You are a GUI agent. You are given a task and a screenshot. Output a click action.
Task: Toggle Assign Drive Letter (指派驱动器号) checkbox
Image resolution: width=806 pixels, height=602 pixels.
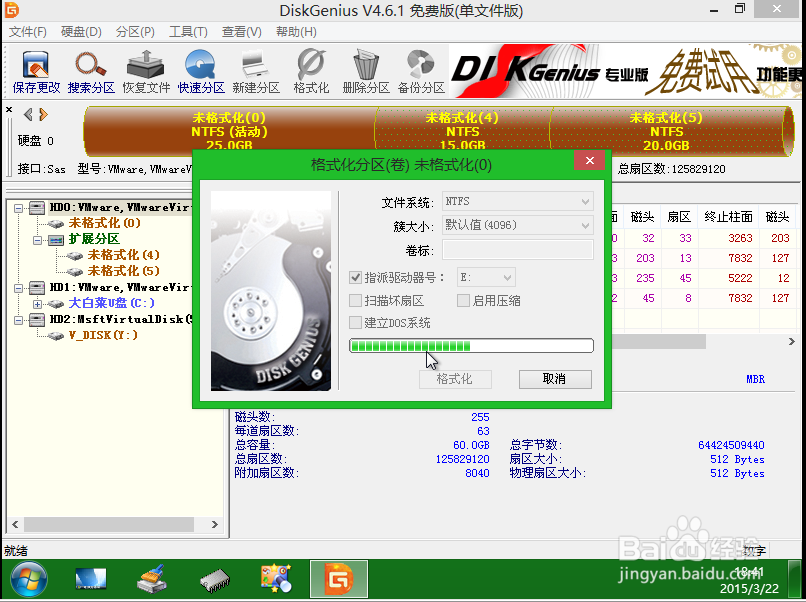(x=355, y=278)
